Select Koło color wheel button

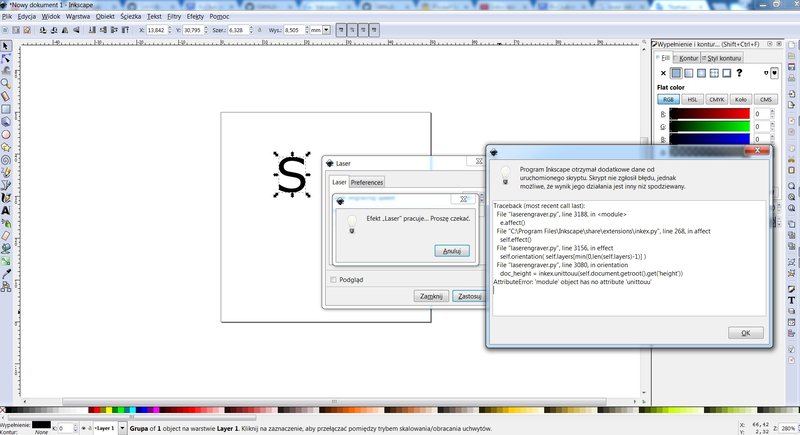(741, 99)
